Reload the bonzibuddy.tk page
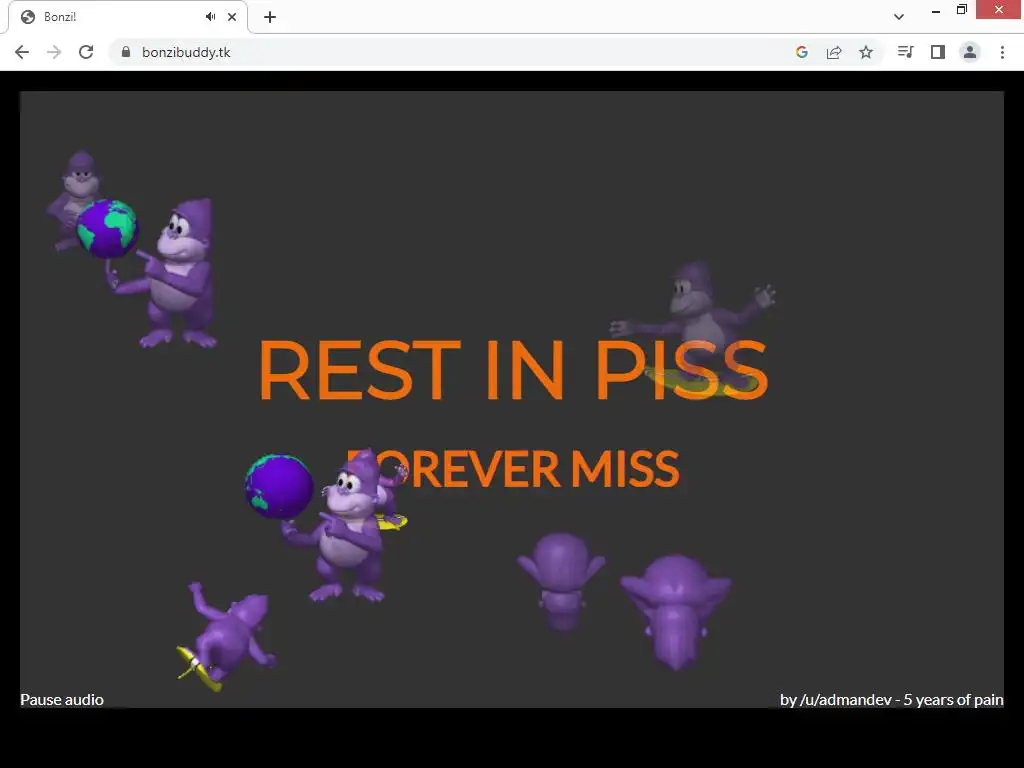The image size is (1024, 768). 86,52
